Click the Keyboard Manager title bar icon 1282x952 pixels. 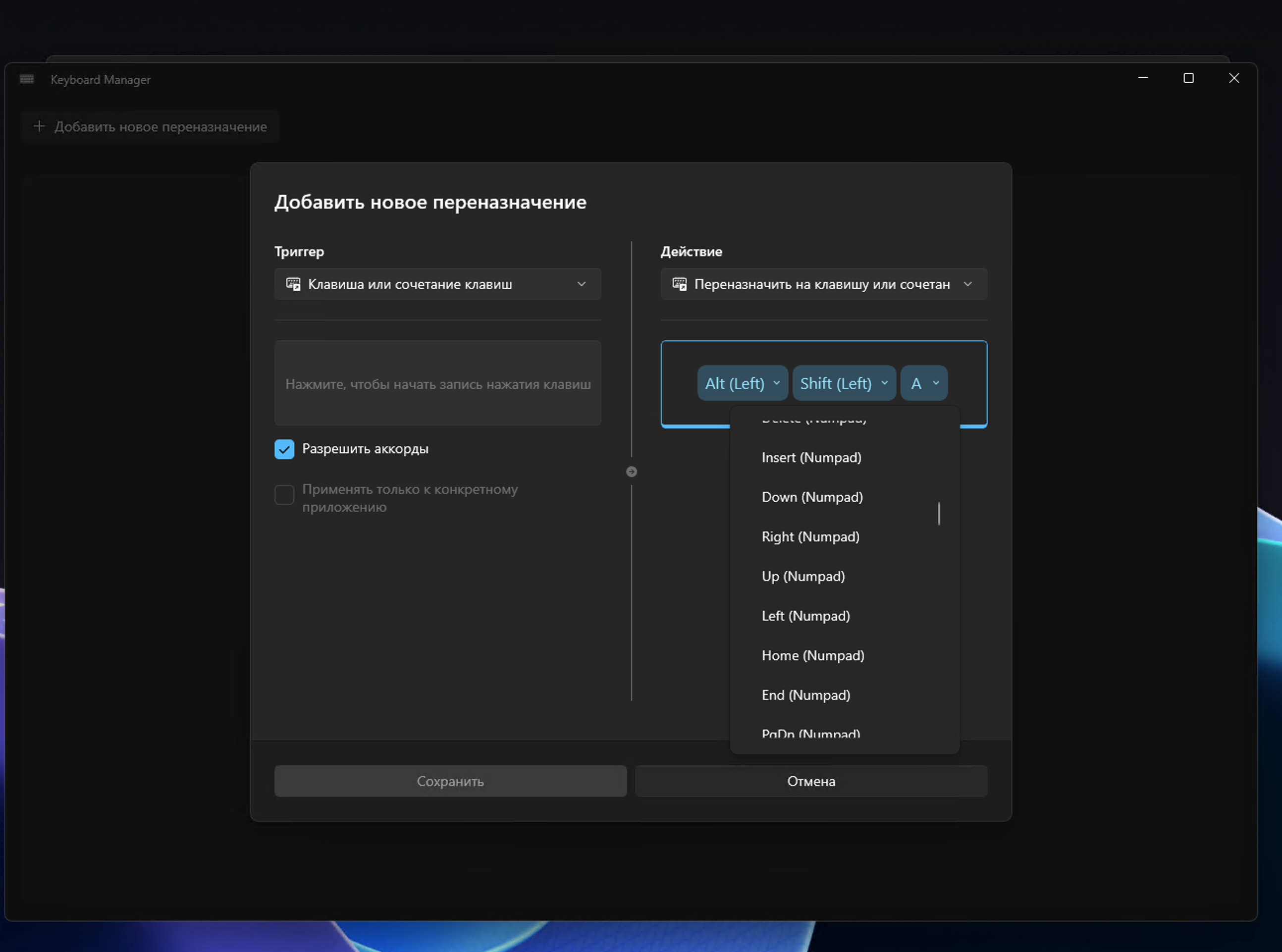pos(27,79)
